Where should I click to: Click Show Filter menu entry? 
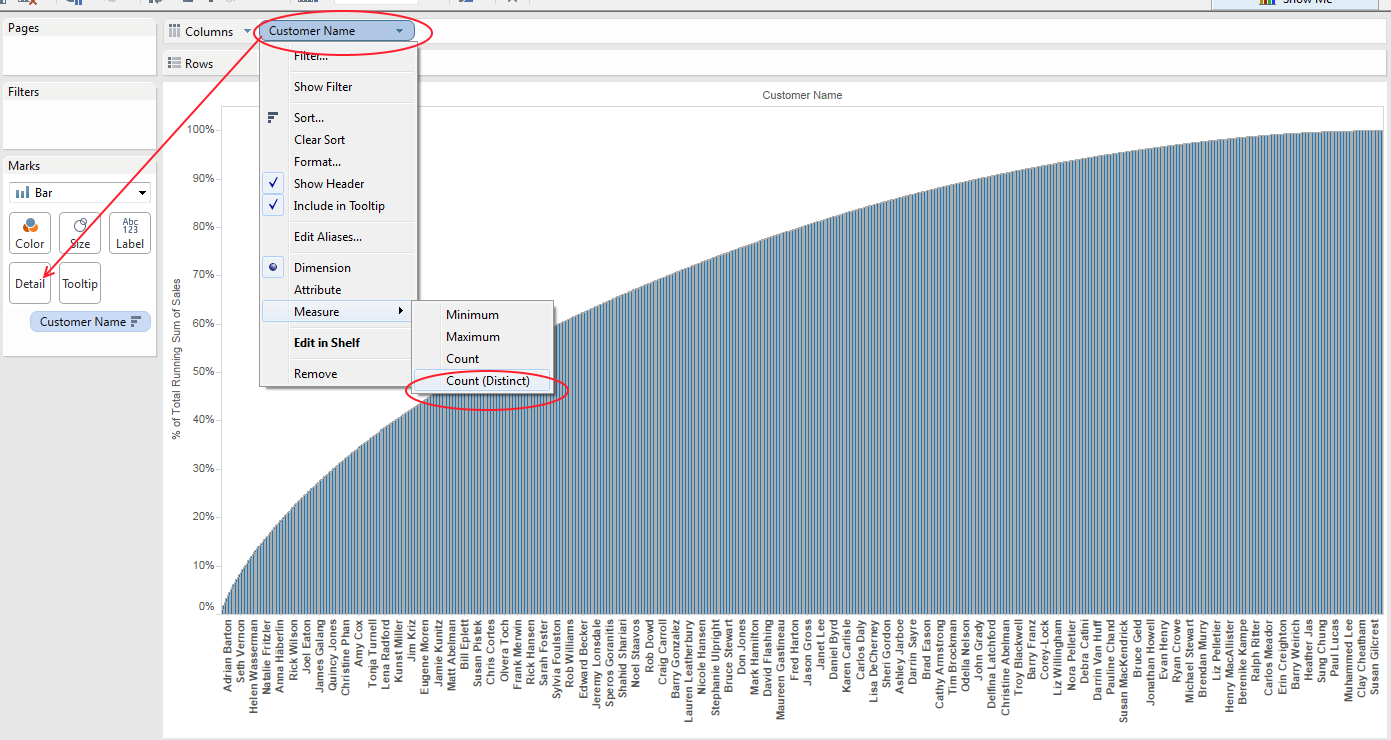pos(323,87)
